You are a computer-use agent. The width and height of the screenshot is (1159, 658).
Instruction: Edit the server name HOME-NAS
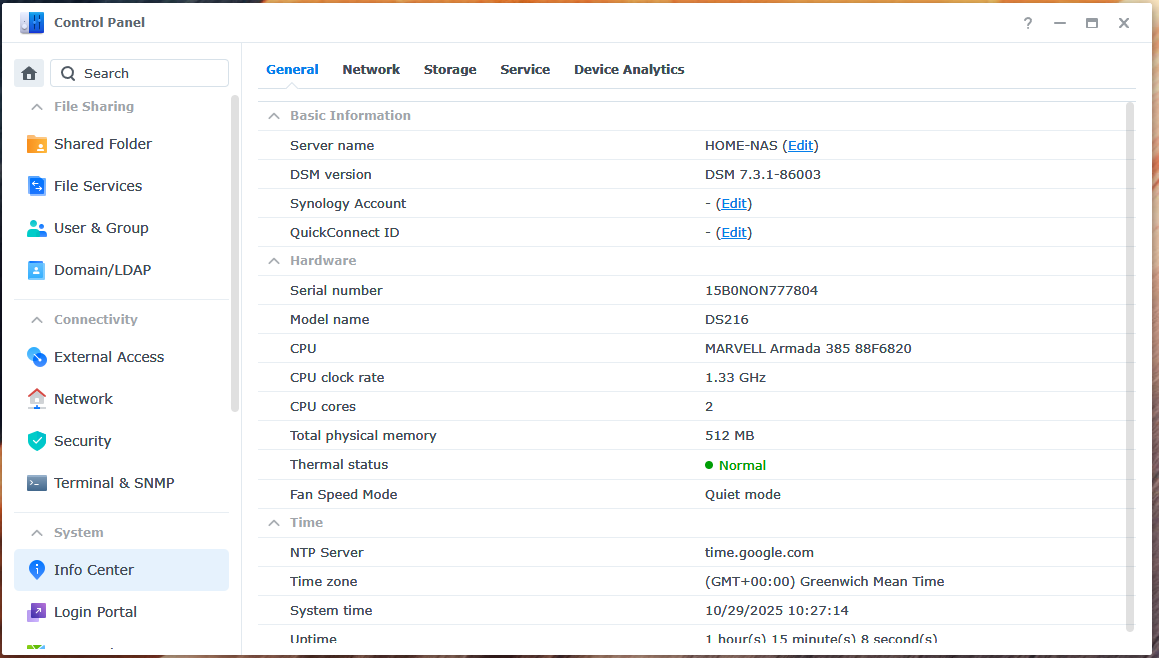click(800, 146)
